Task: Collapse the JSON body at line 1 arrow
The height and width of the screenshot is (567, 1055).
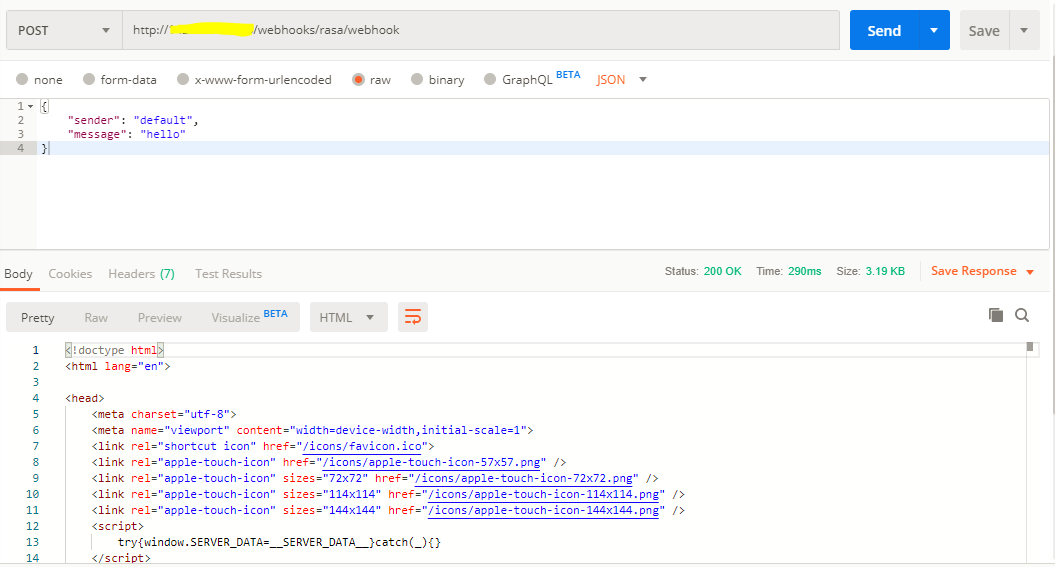Action: [x=30, y=106]
